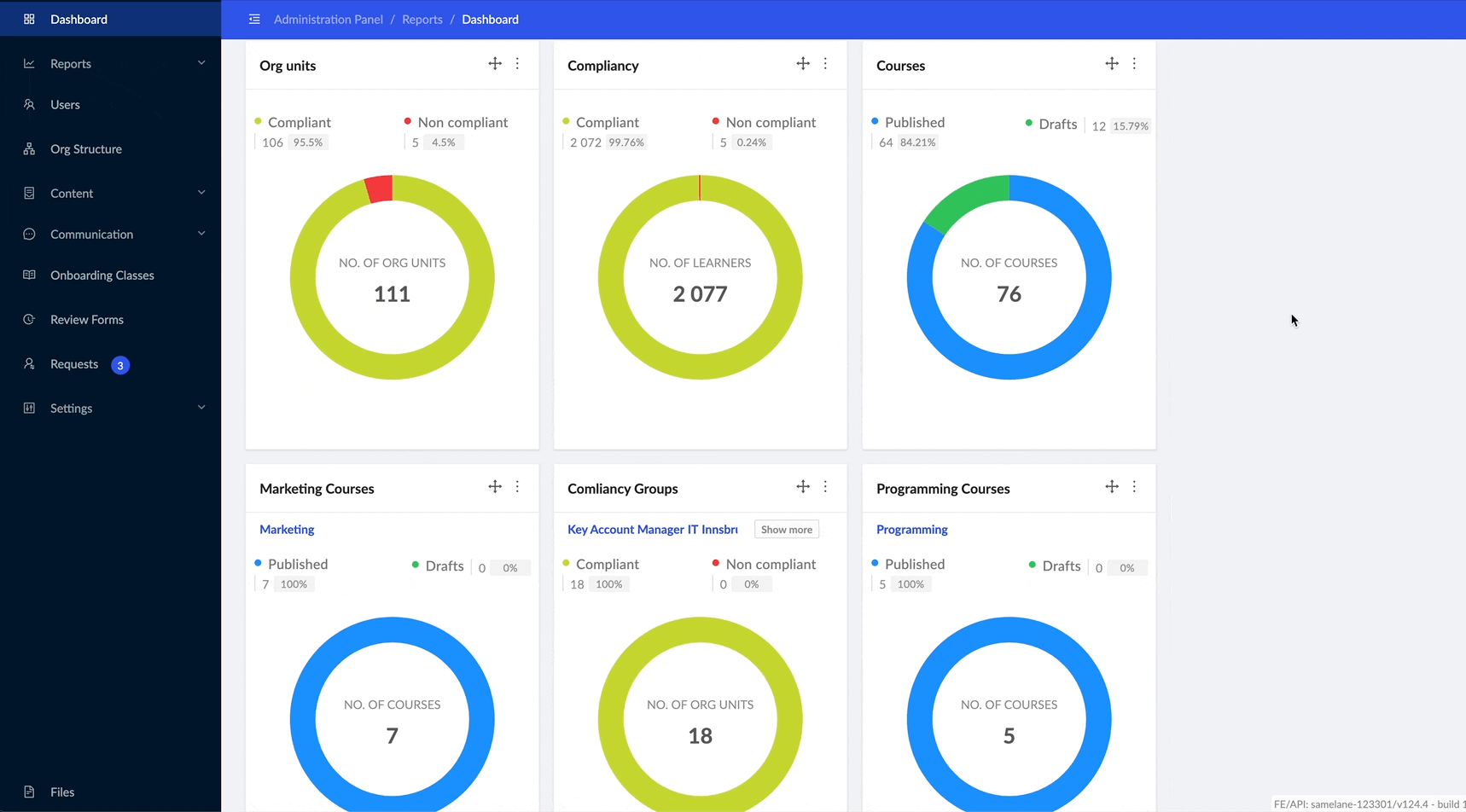Expand the Content menu chevron
This screenshot has width=1466, height=812.
coord(201,193)
